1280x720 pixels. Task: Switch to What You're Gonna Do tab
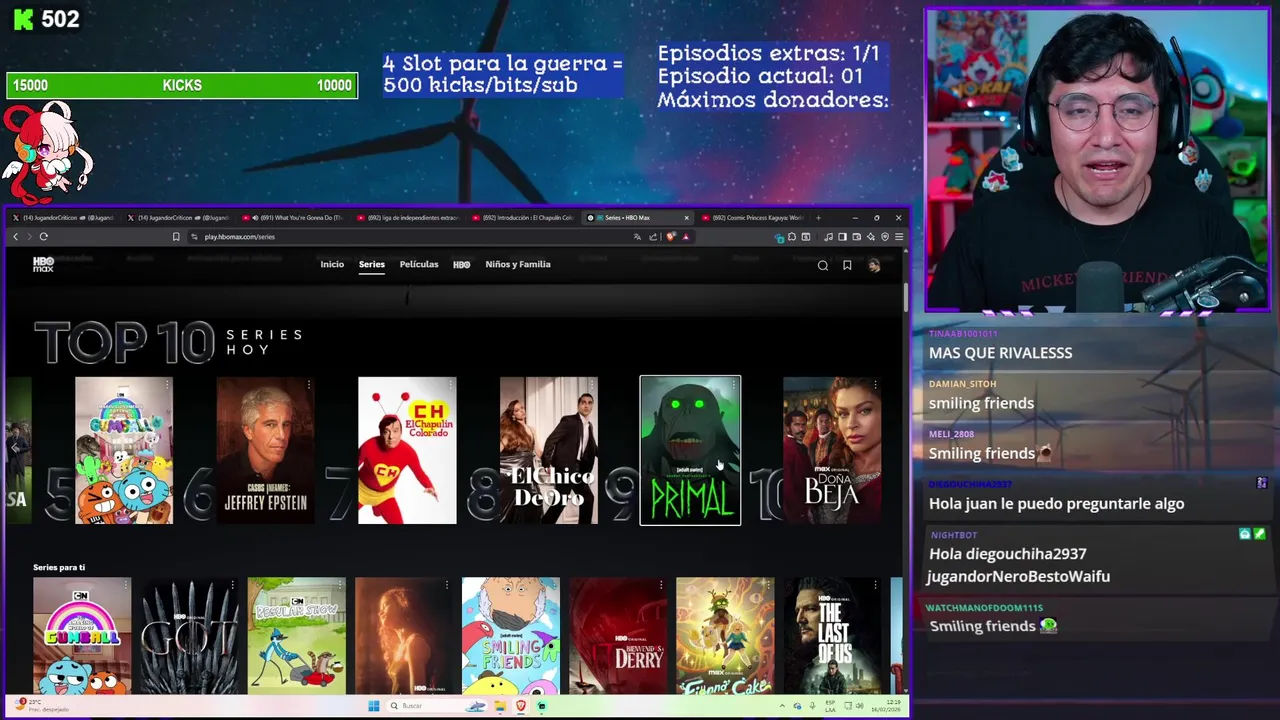point(295,217)
